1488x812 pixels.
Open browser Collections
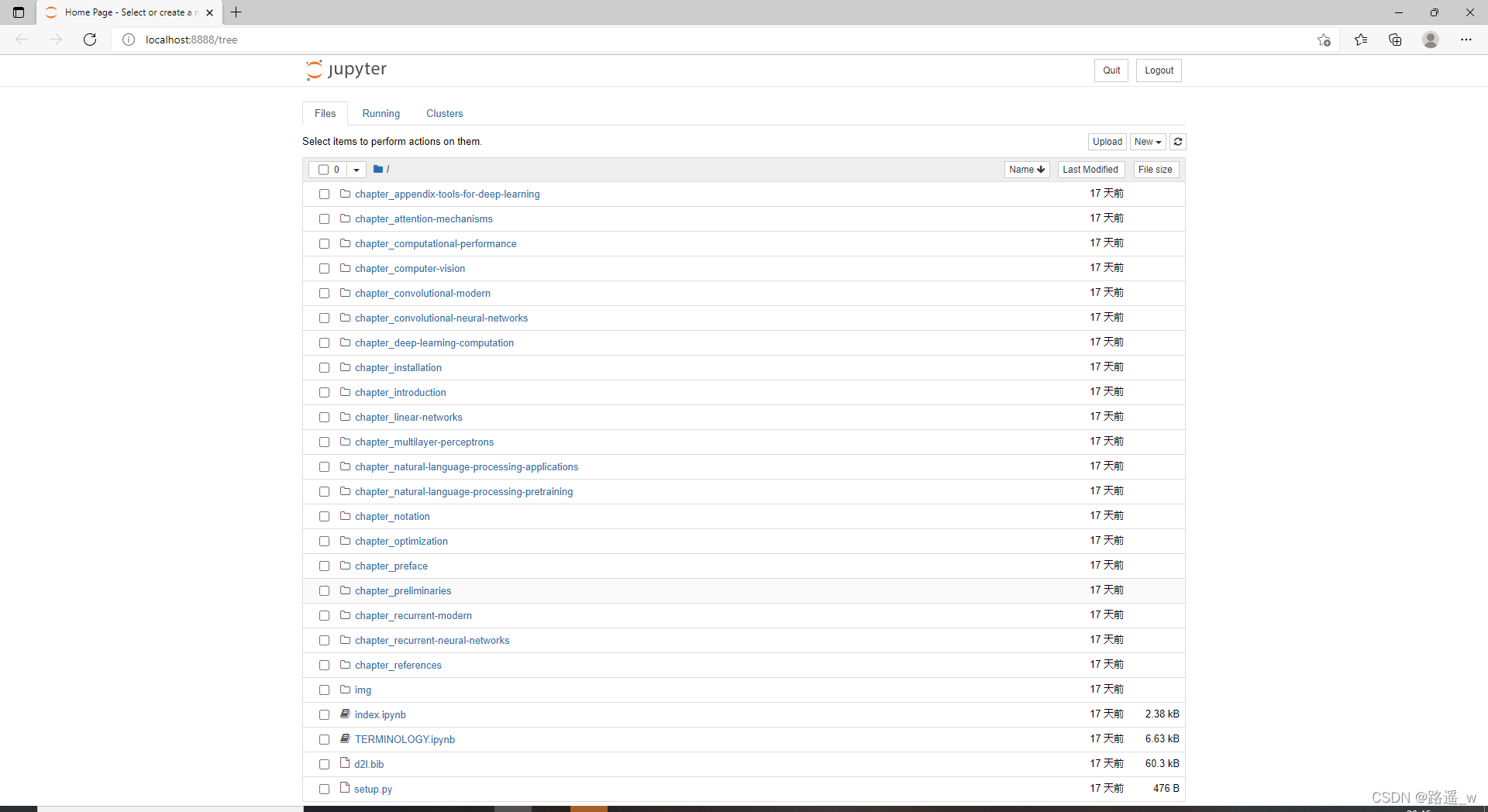coord(1395,40)
